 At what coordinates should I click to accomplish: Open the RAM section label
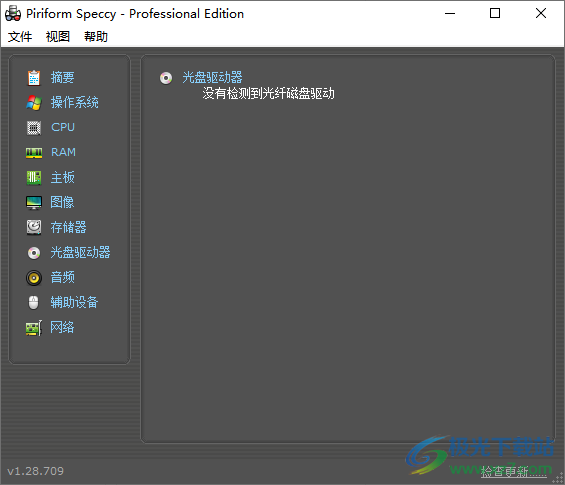pyautogui.click(x=63, y=152)
